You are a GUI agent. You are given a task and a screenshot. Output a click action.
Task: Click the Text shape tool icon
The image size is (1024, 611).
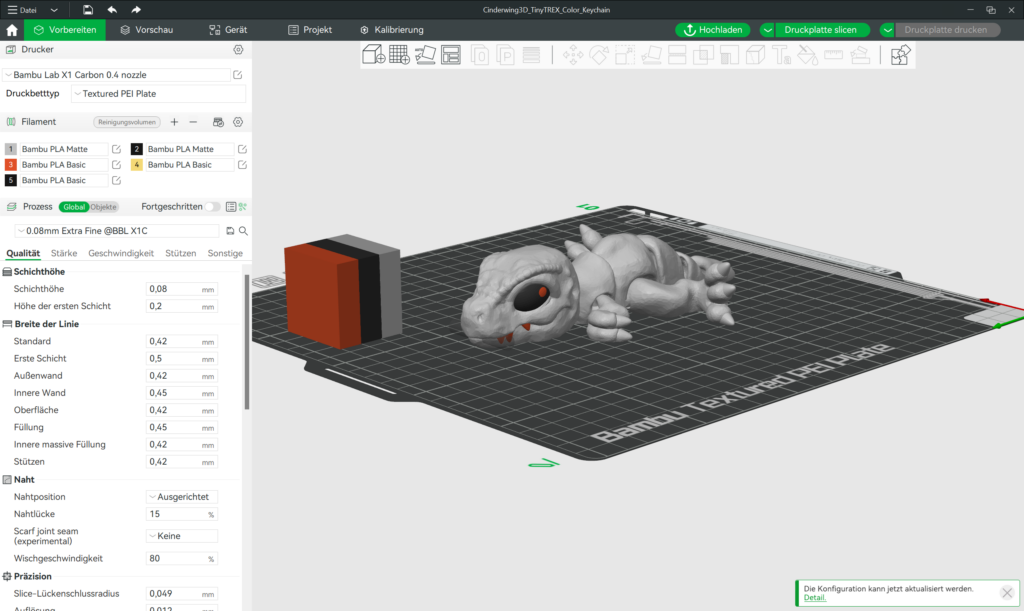coord(782,55)
